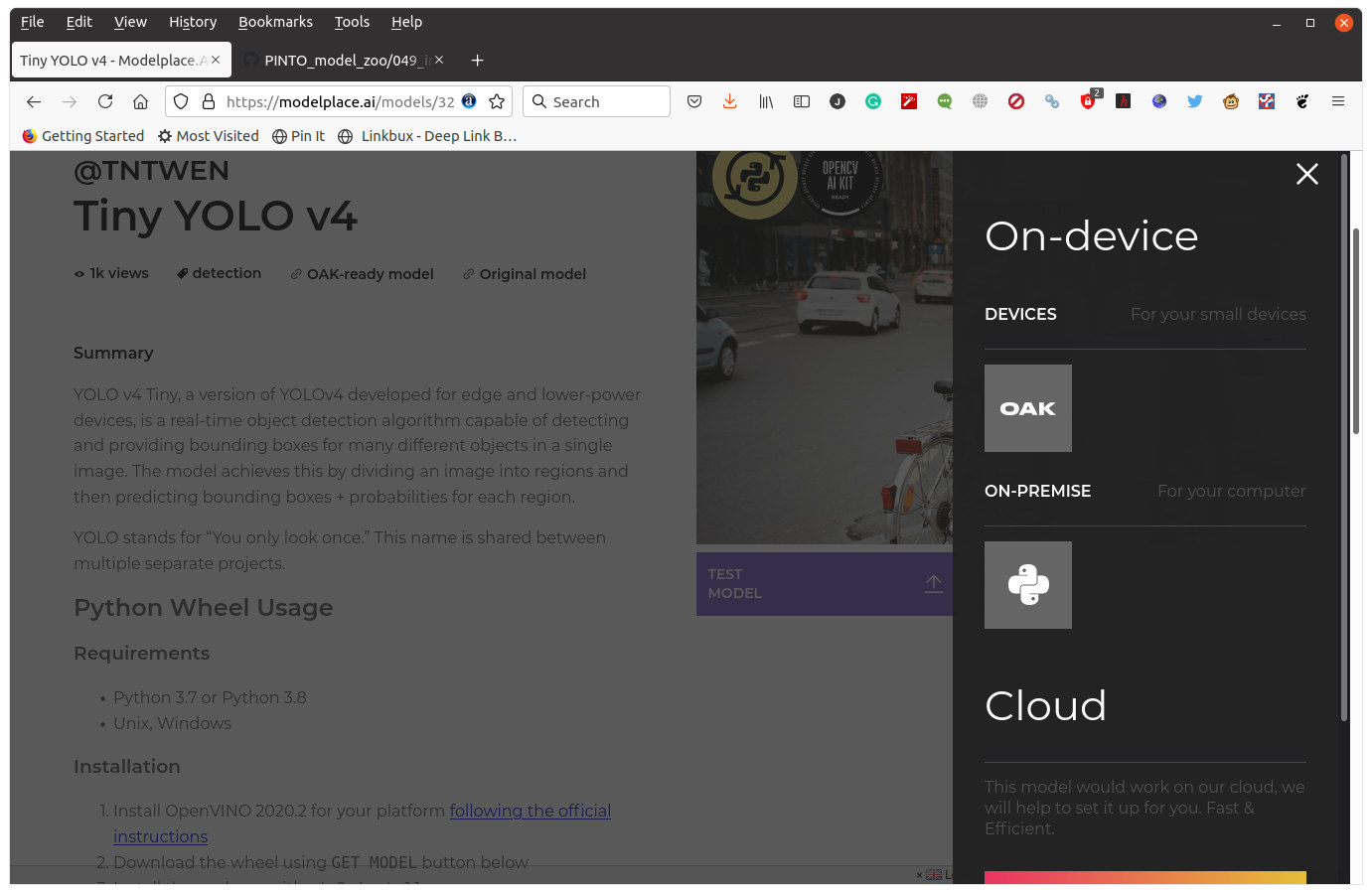The height and width of the screenshot is (894, 1372).
Task: Click the red blocked-circle extension icon
Action: tap(1016, 101)
